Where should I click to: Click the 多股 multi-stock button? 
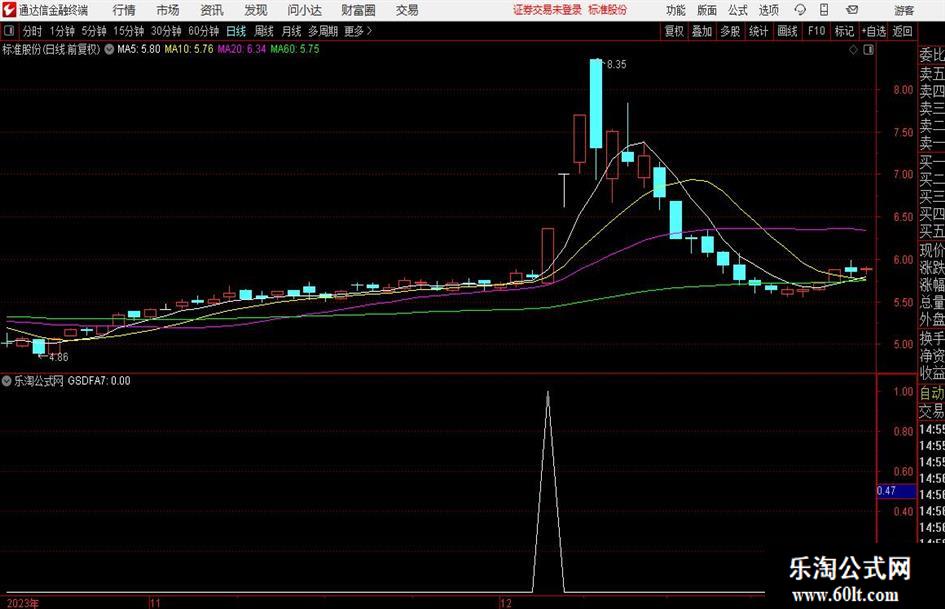click(x=730, y=31)
